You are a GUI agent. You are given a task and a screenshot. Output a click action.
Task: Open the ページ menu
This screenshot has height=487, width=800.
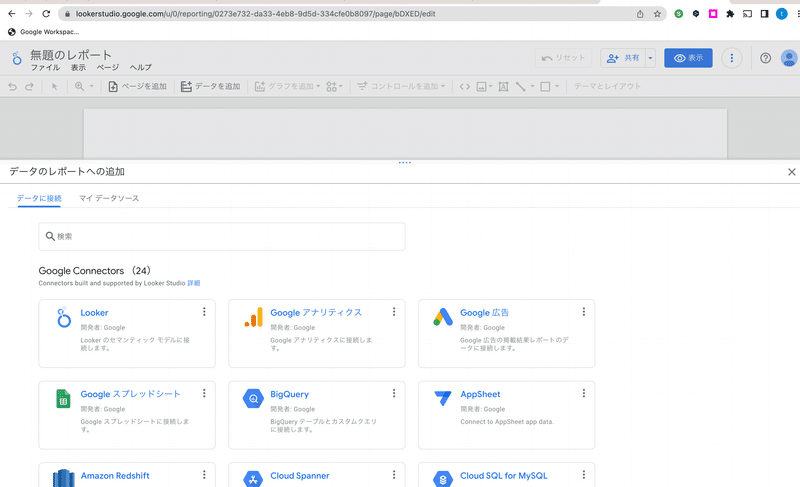tap(108, 68)
